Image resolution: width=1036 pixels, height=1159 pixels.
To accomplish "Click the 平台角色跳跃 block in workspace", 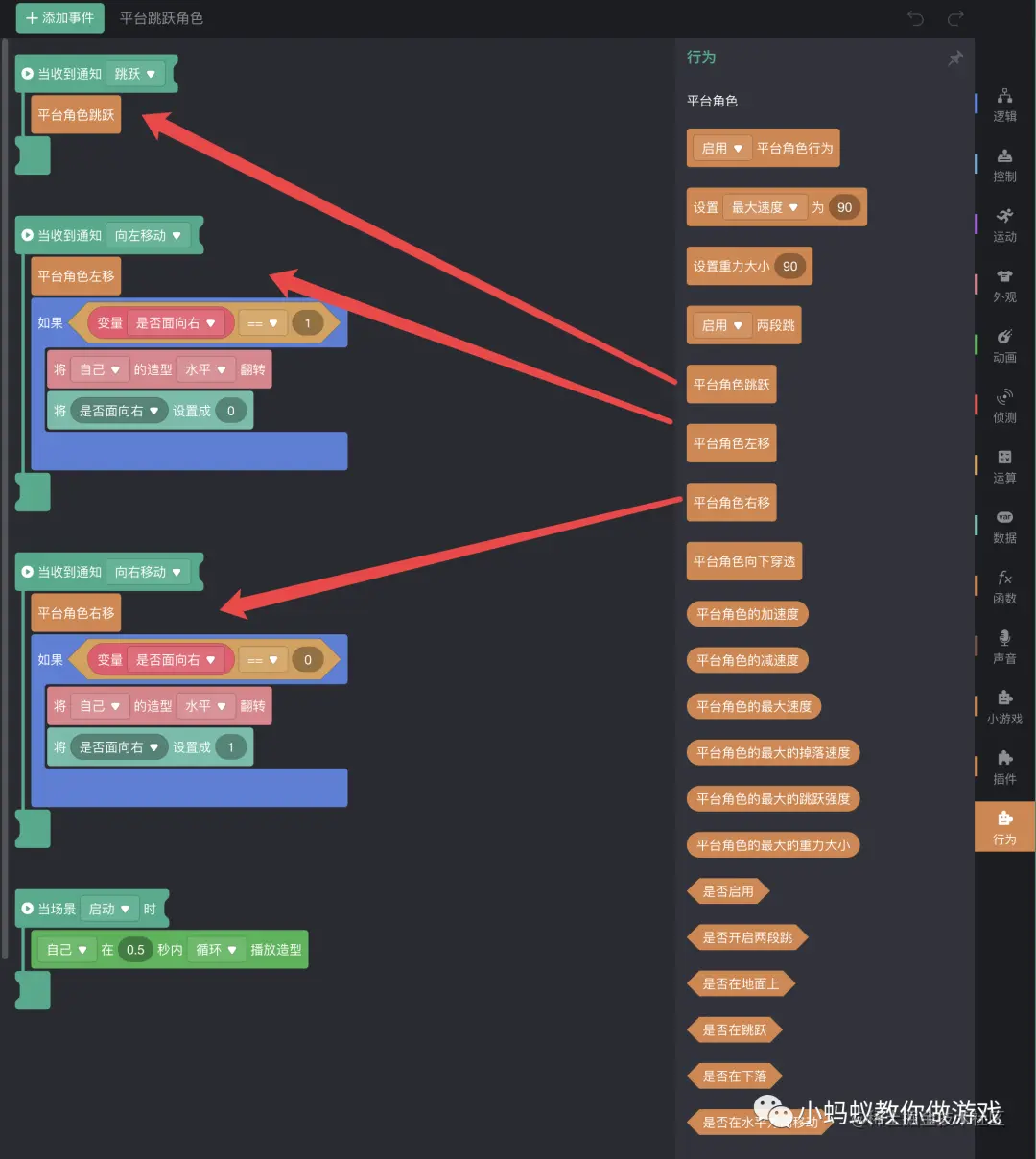I will 76,115.
